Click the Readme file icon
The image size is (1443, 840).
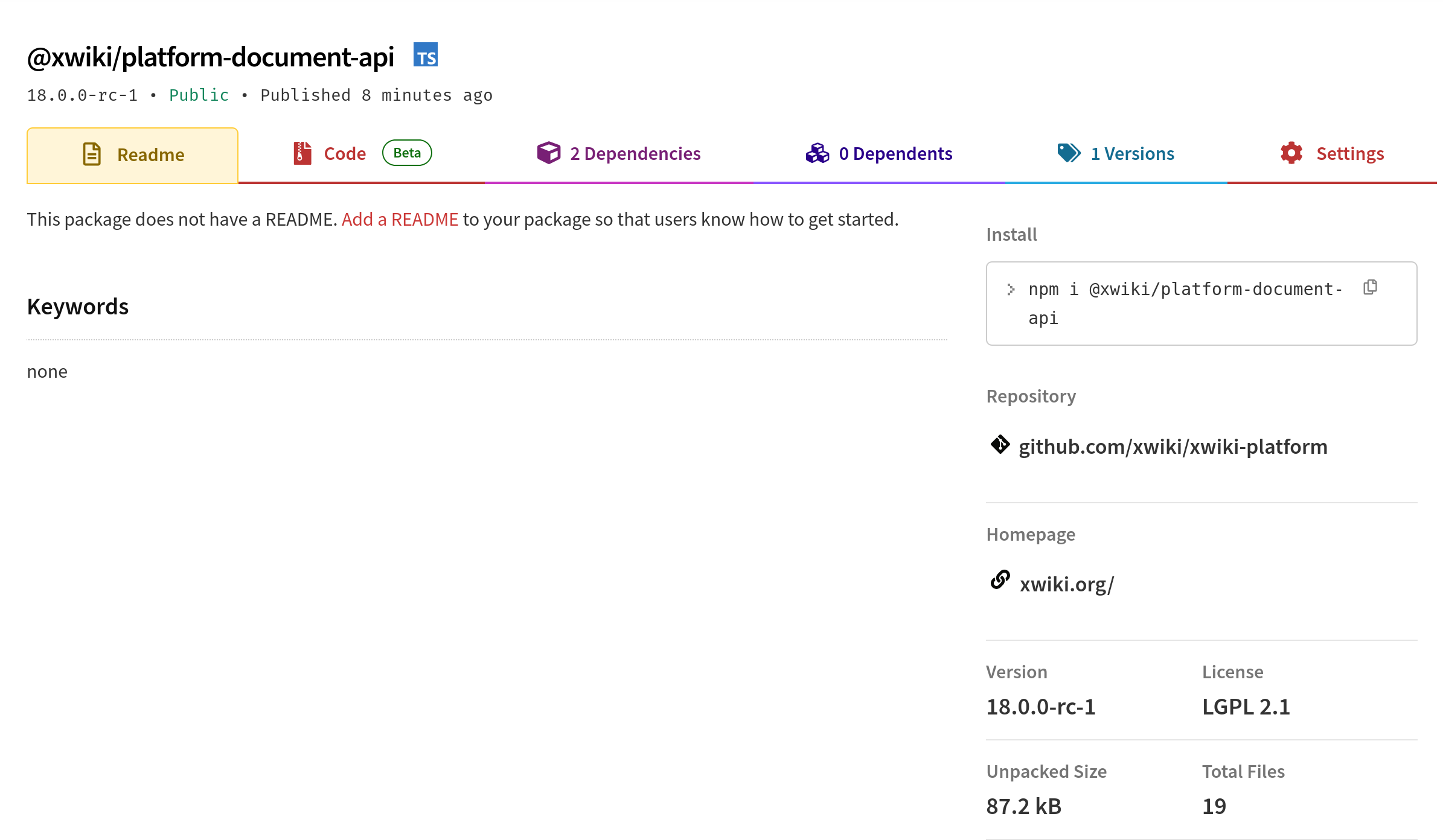pyautogui.click(x=92, y=154)
